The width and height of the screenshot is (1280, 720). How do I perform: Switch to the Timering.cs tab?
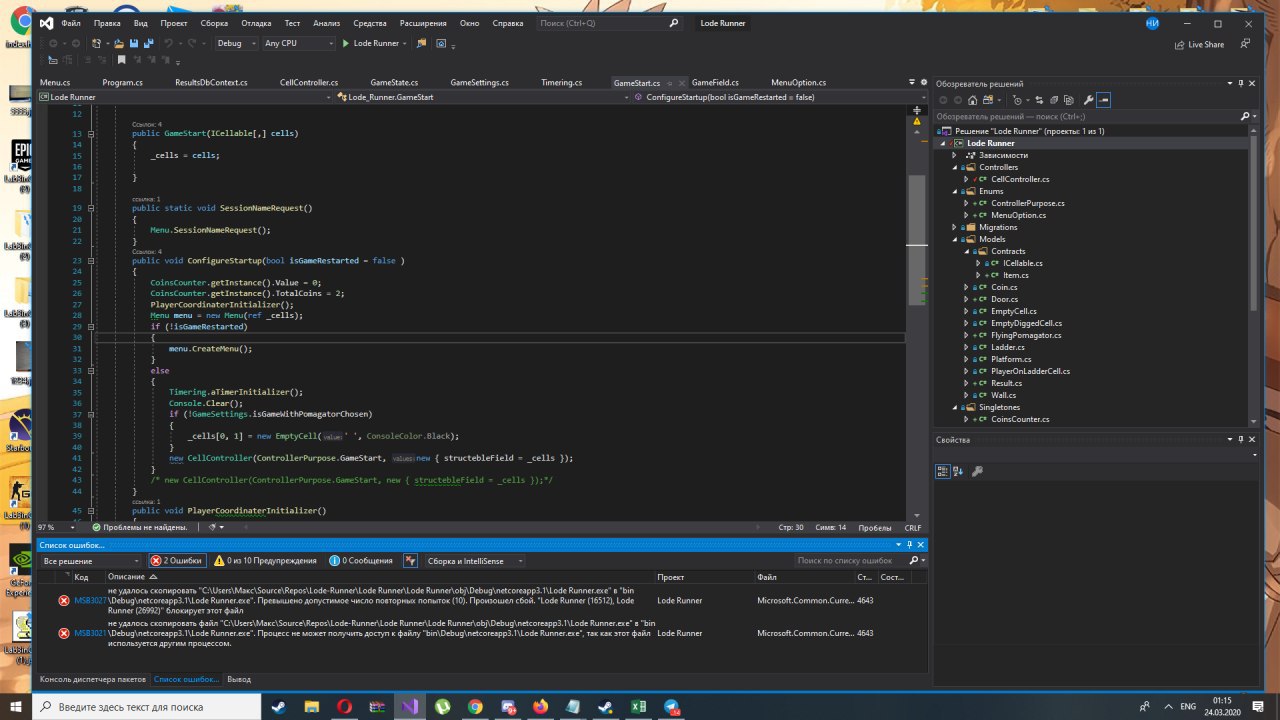tap(561, 82)
